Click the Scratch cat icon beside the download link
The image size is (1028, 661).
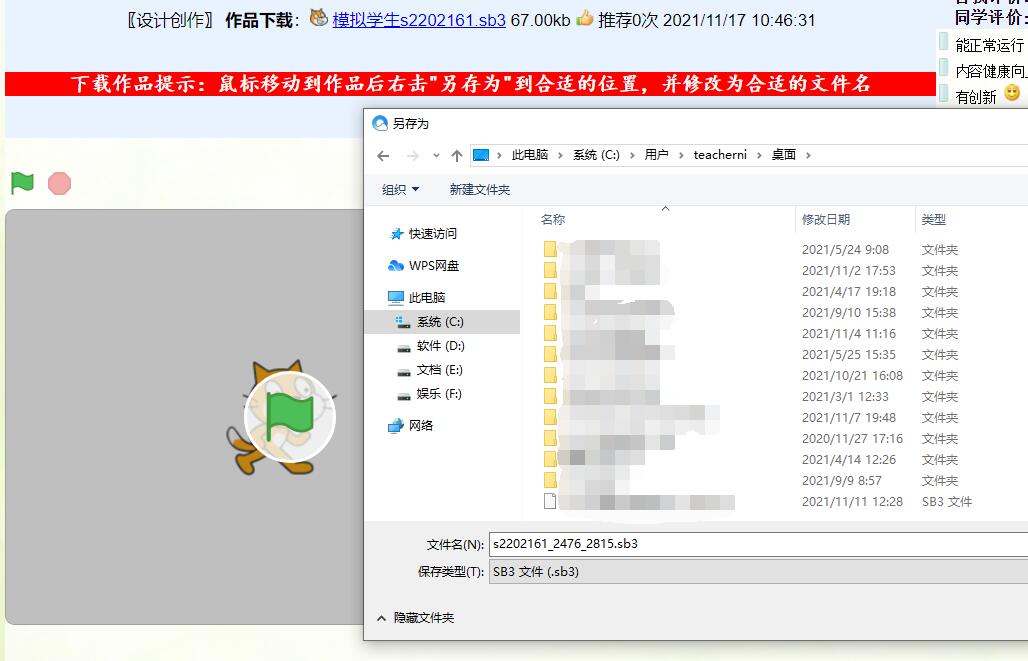319,18
